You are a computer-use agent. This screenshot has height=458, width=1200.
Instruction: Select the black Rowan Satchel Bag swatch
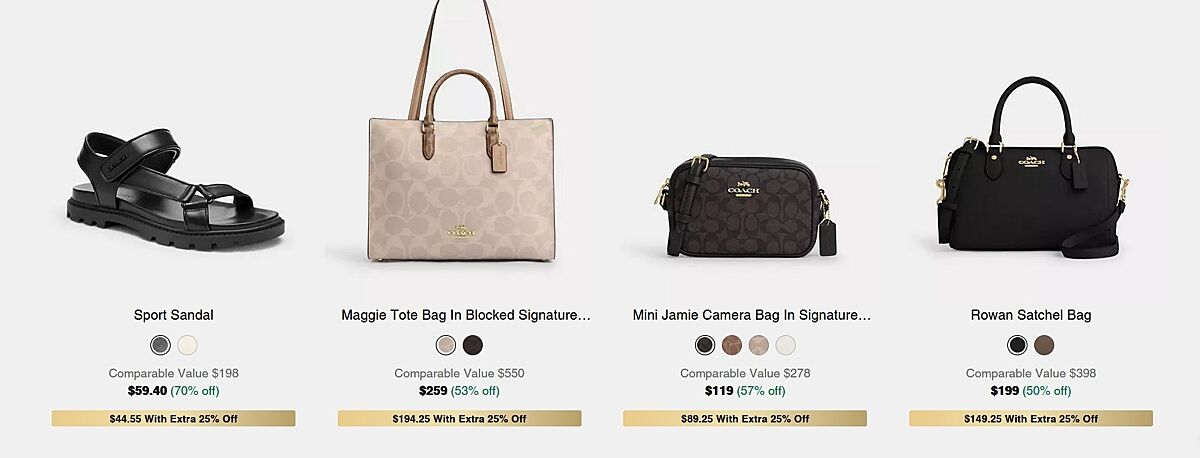[x=1017, y=345]
